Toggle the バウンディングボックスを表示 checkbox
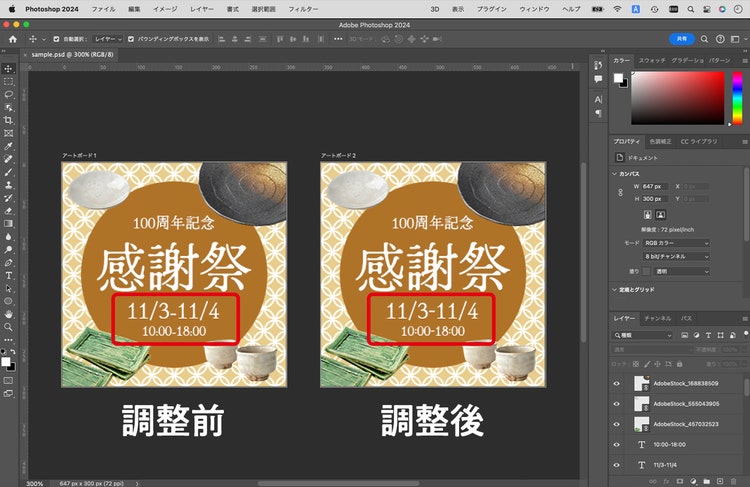The image size is (750, 487). pyautogui.click(x=131, y=39)
